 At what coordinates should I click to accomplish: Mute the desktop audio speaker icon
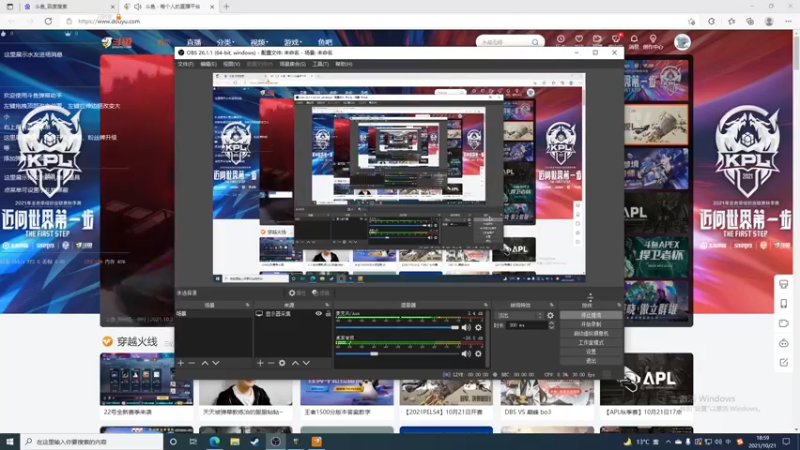point(466,354)
